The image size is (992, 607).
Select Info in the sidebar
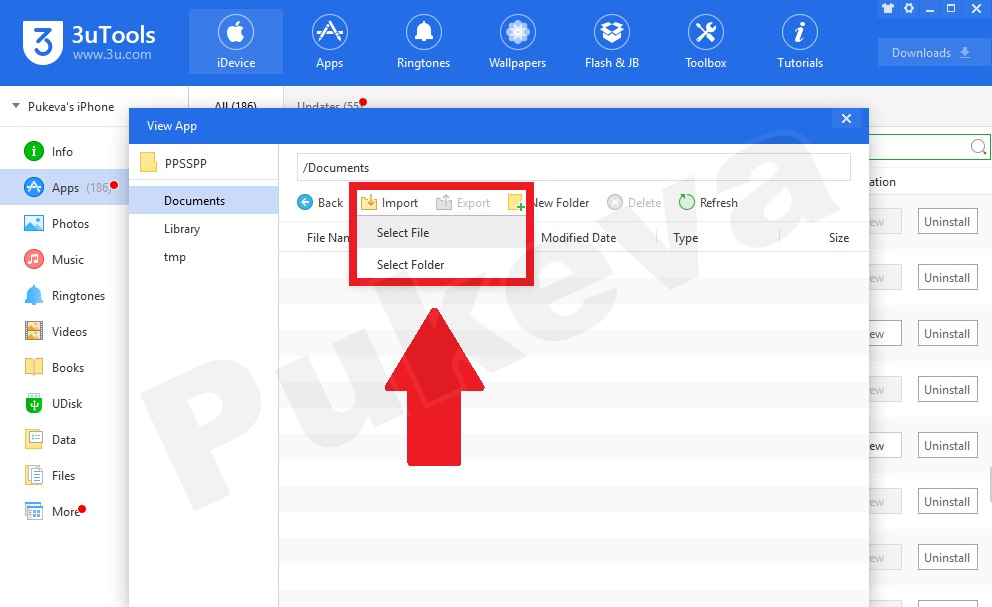click(63, 151)
